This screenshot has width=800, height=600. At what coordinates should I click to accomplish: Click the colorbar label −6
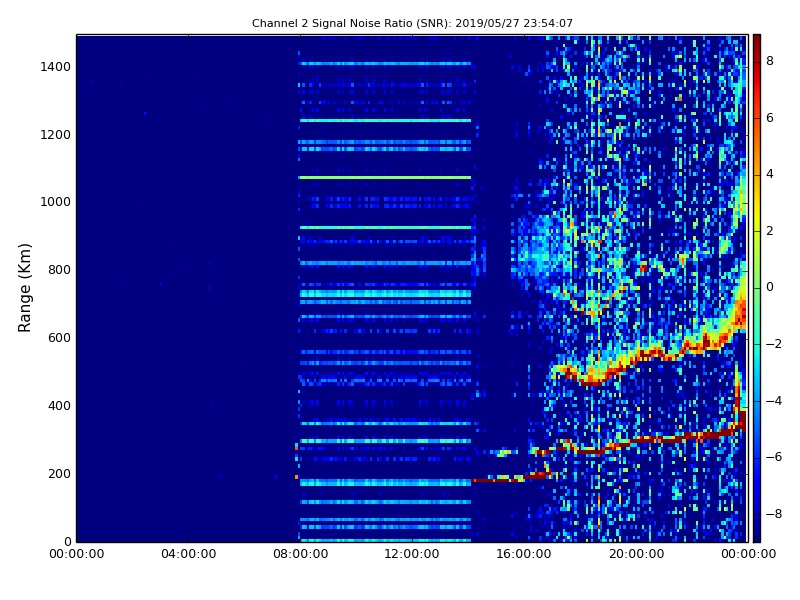click(x=773, y=457)
